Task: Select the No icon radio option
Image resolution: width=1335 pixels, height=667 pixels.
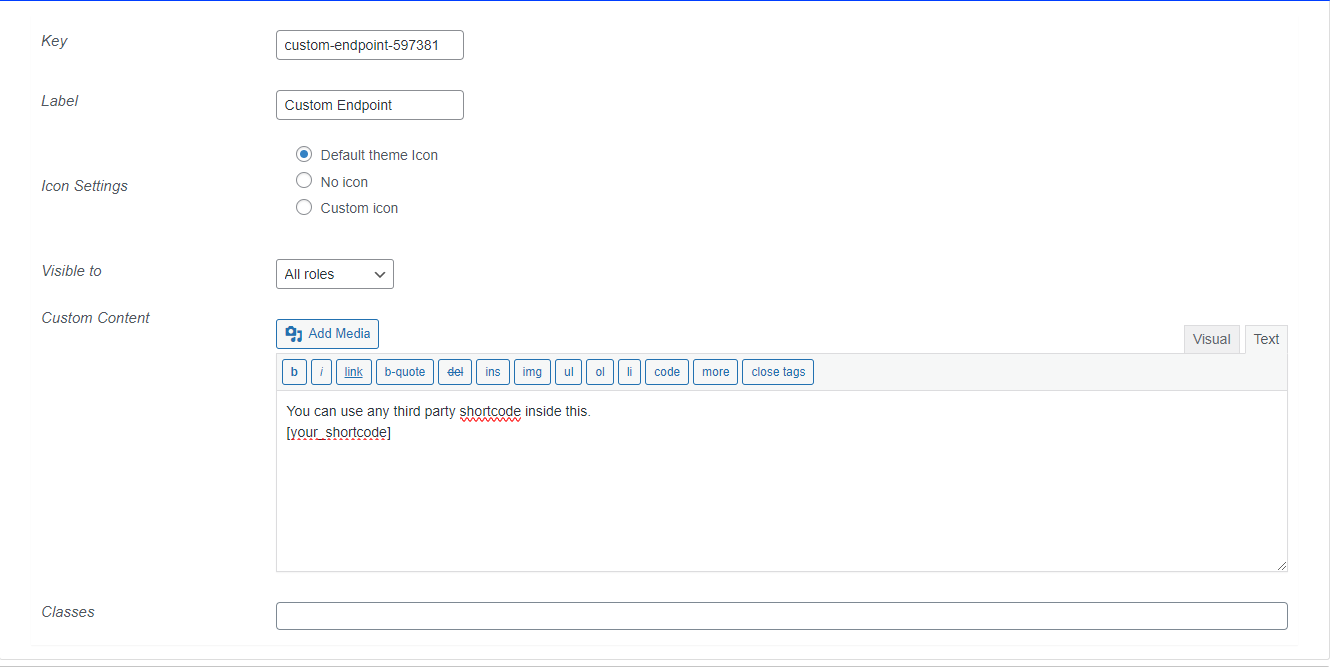Action: pyautogui.click(x=304, y=181)
